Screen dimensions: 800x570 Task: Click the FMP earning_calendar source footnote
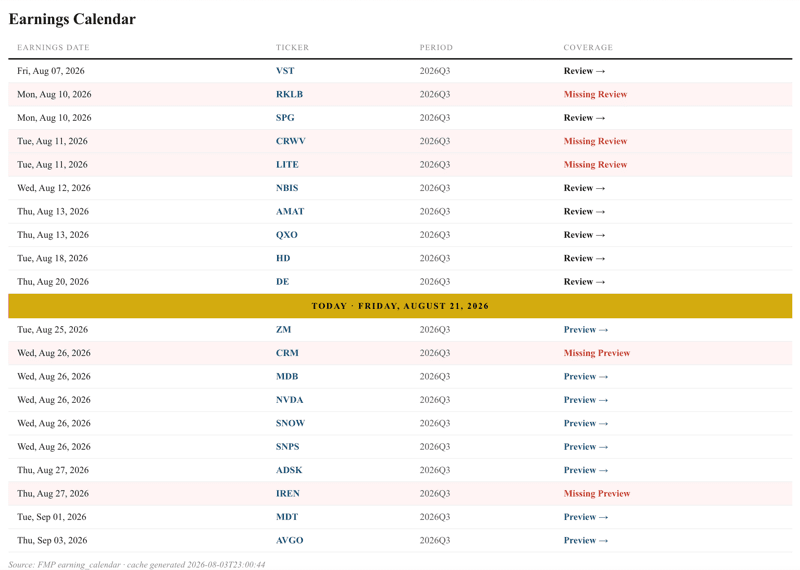pos(137,564)
